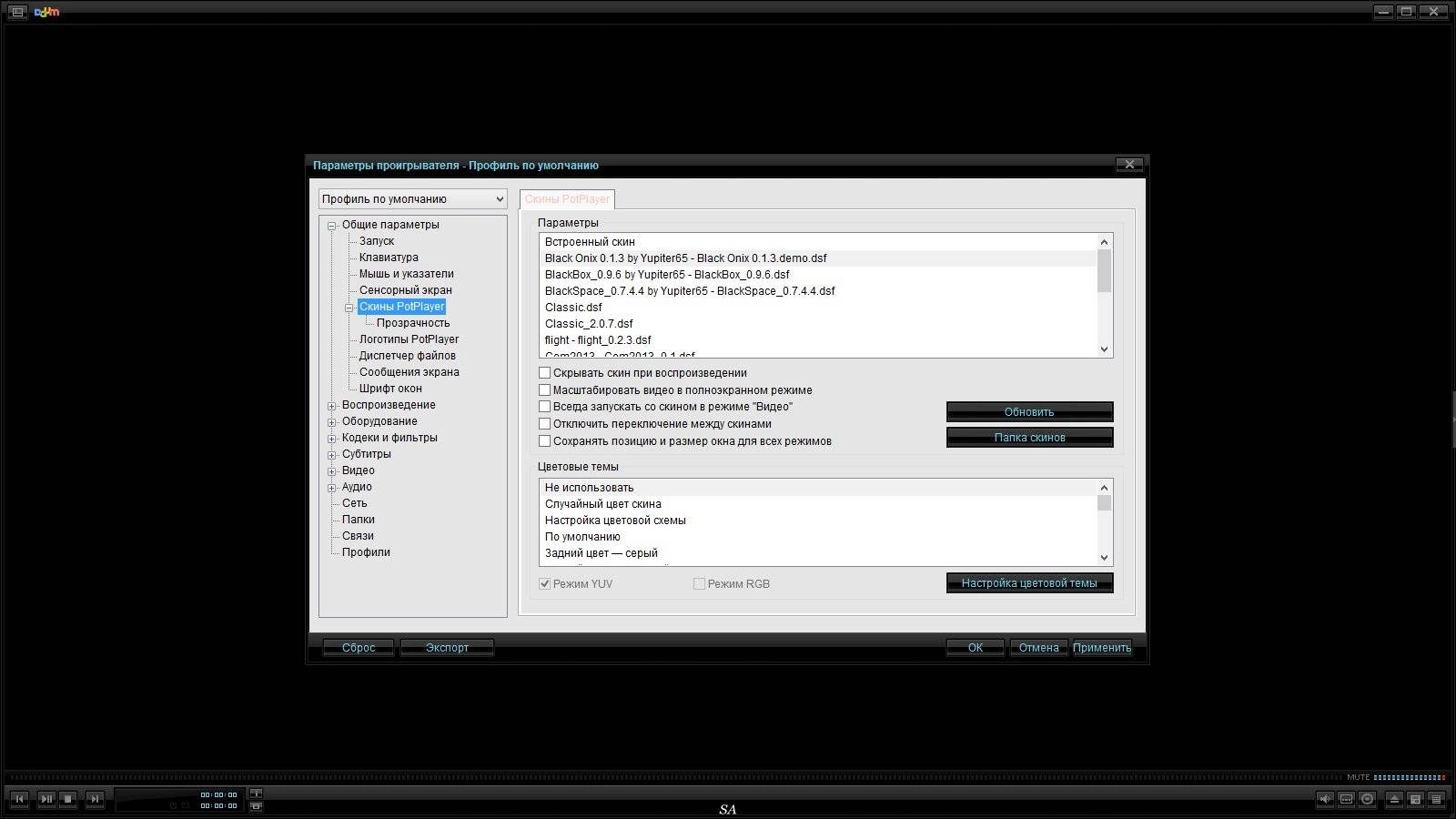Viewport: 1456px width, 819px height.
Task: Click the 'Обновить' button
Action: point(1029,412)
